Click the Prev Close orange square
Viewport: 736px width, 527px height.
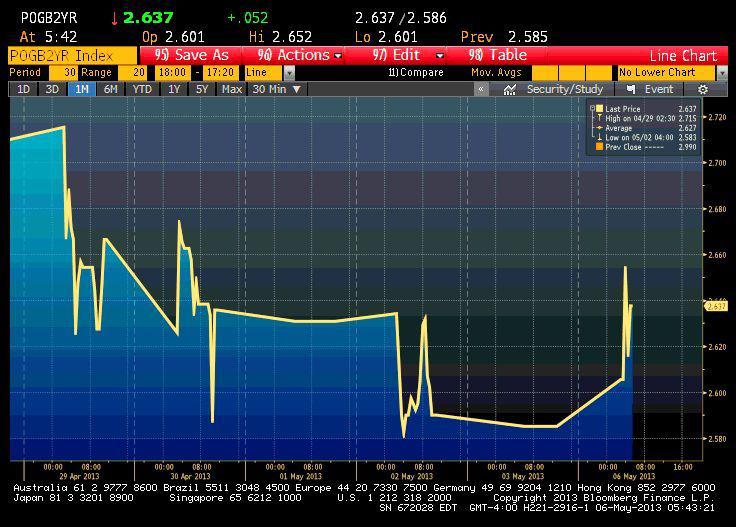(x=599, y=147)
